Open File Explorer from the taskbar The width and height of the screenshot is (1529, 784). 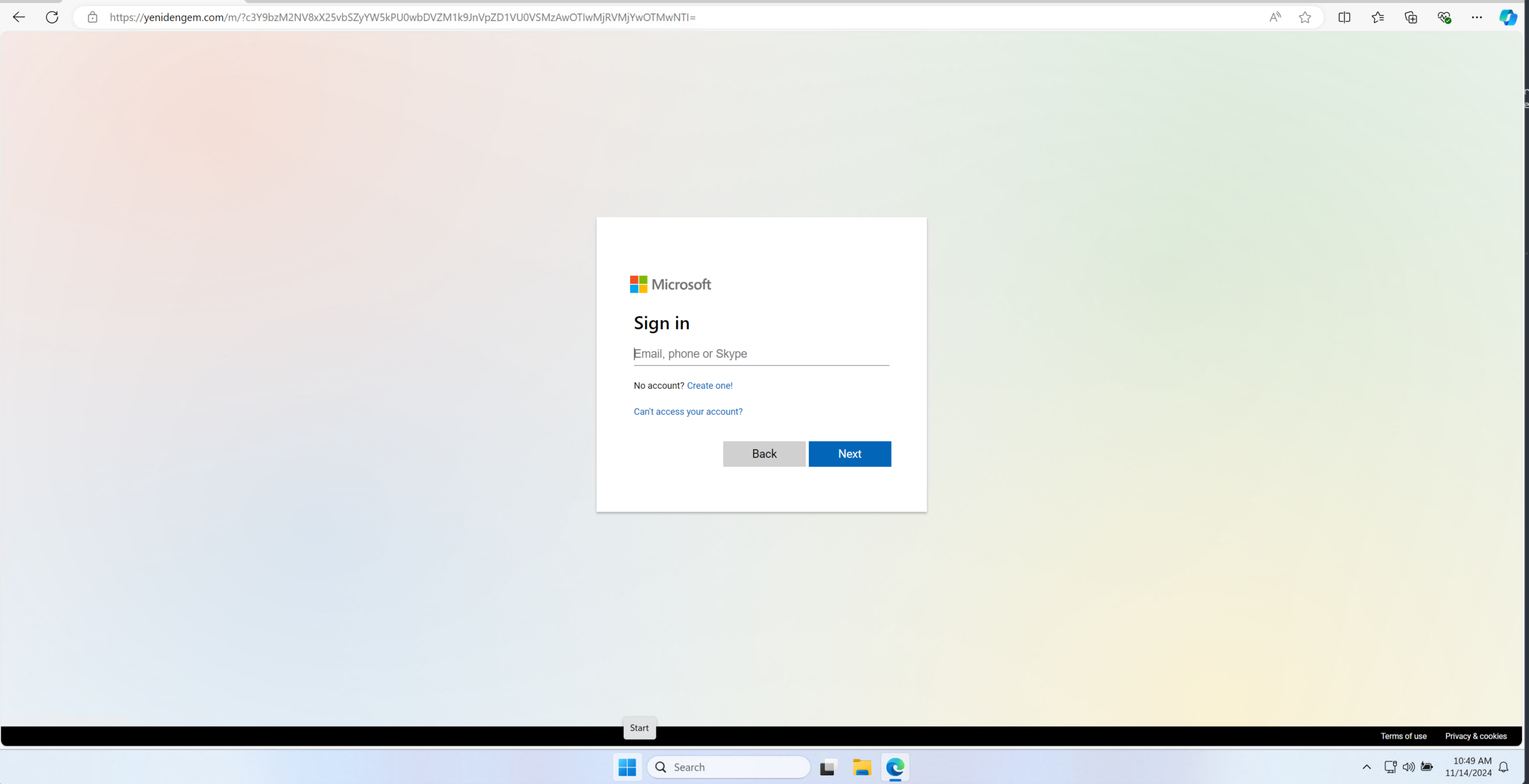862,767
